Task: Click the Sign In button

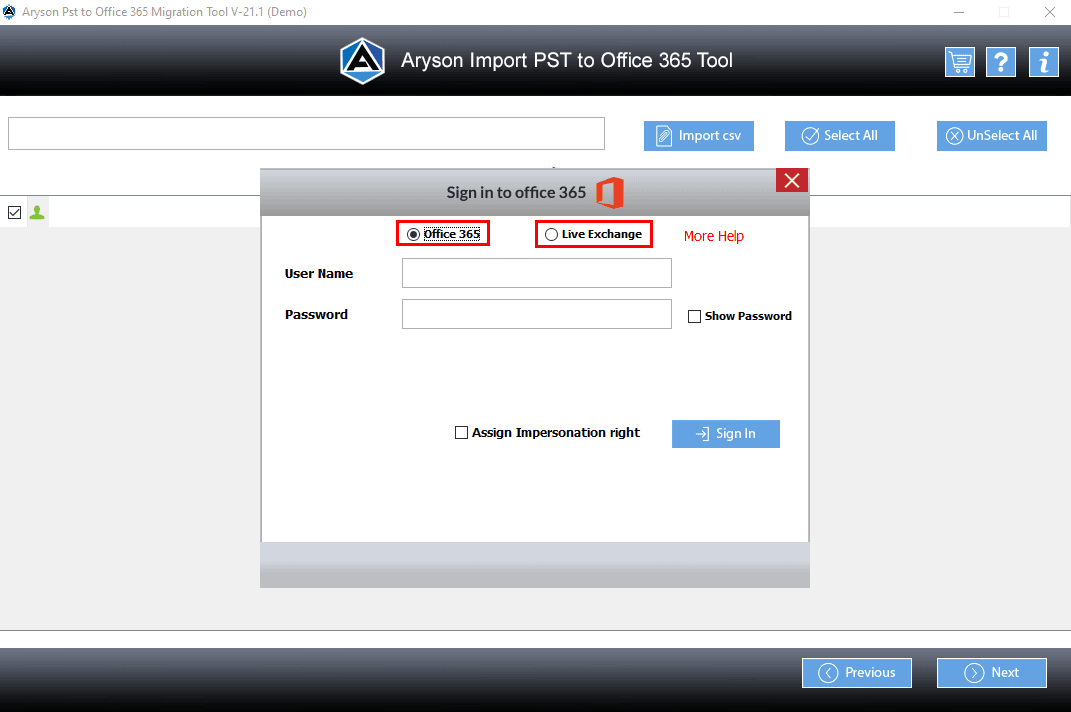Action: 725,434
